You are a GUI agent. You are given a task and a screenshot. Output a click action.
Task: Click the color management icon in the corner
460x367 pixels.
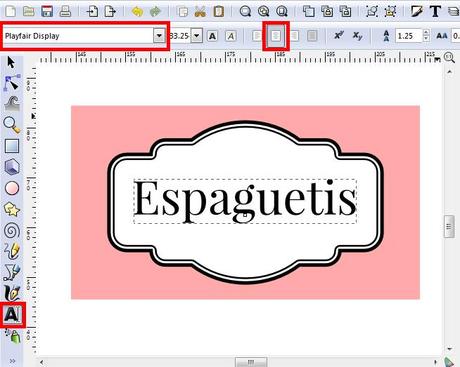(450, 362)
